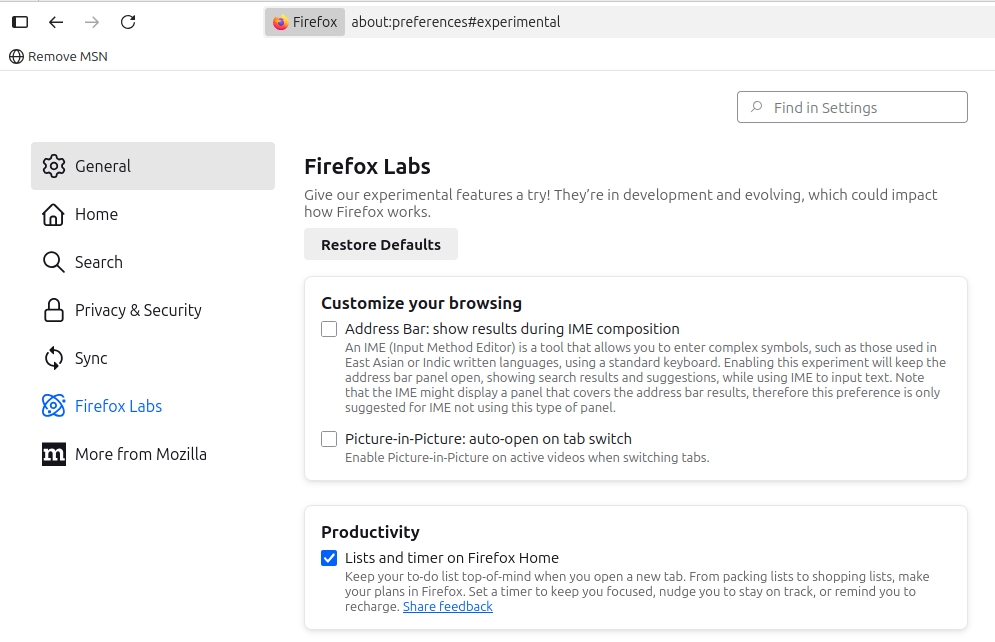This screenshot has height=642, width=995.
Task: Open the Sync settings icon
Action: (52, 358)
